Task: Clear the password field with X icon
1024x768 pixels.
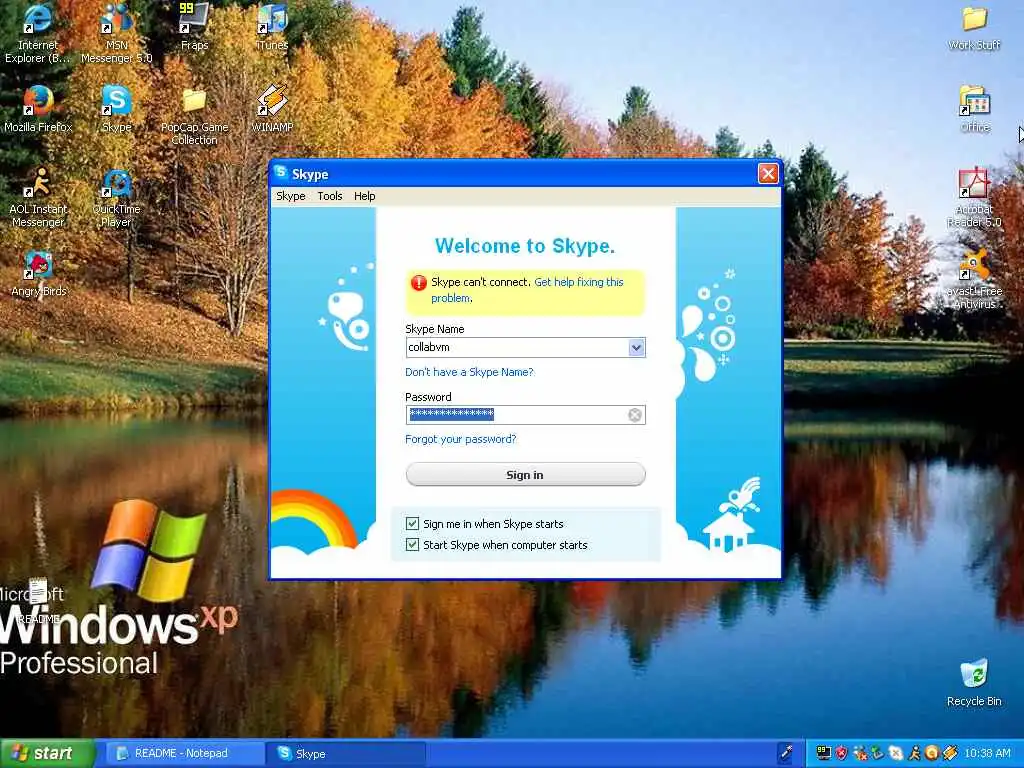Action: [634, 415]
